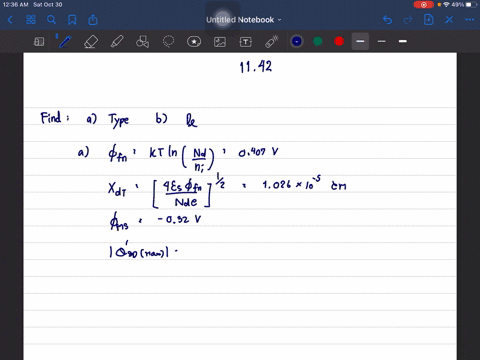
Task: Activate the Laser pointer tool
Action: pos(272,42)
